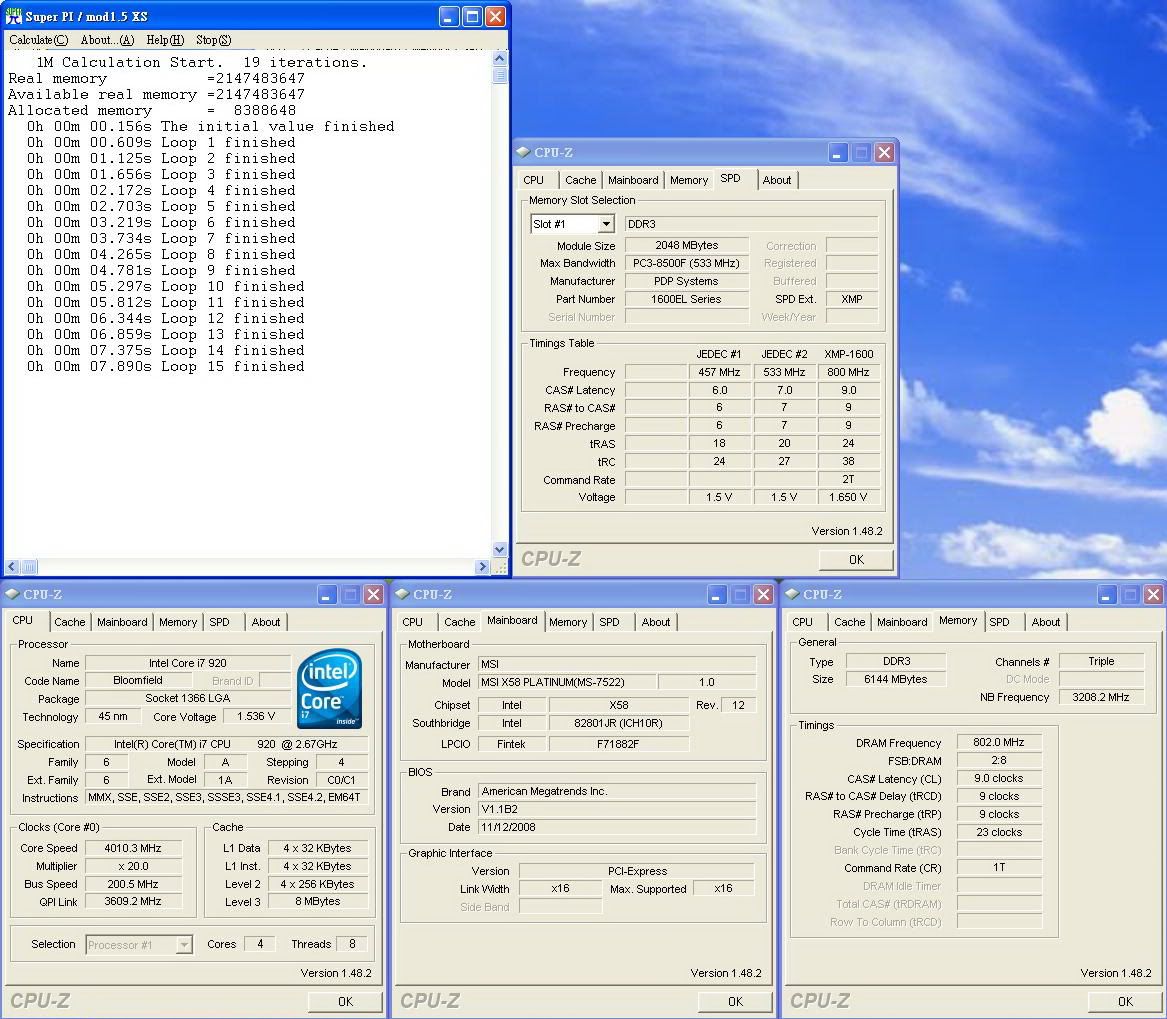Select CPU tab in Mainboard CPU-Z window
The height and width of the screenshot is (1019, 1167).
pyautogui.click(x=412, y=622)
